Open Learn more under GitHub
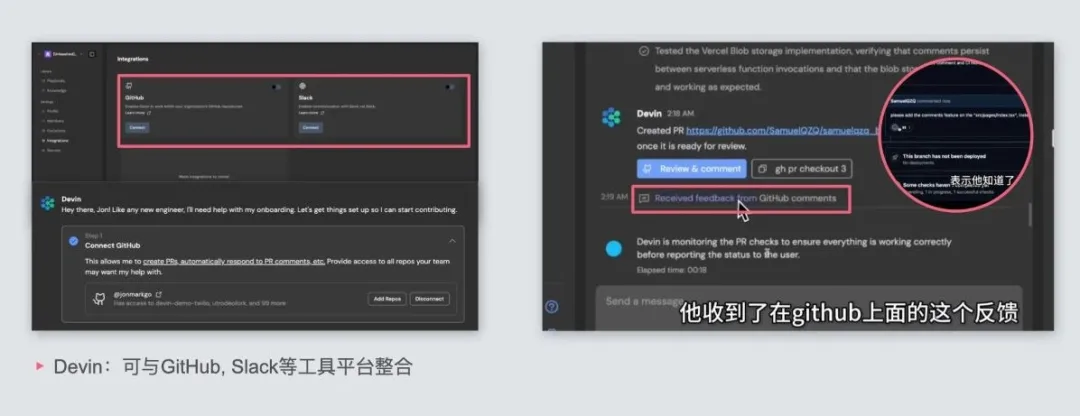1080x416 pixels. (137, 112)
